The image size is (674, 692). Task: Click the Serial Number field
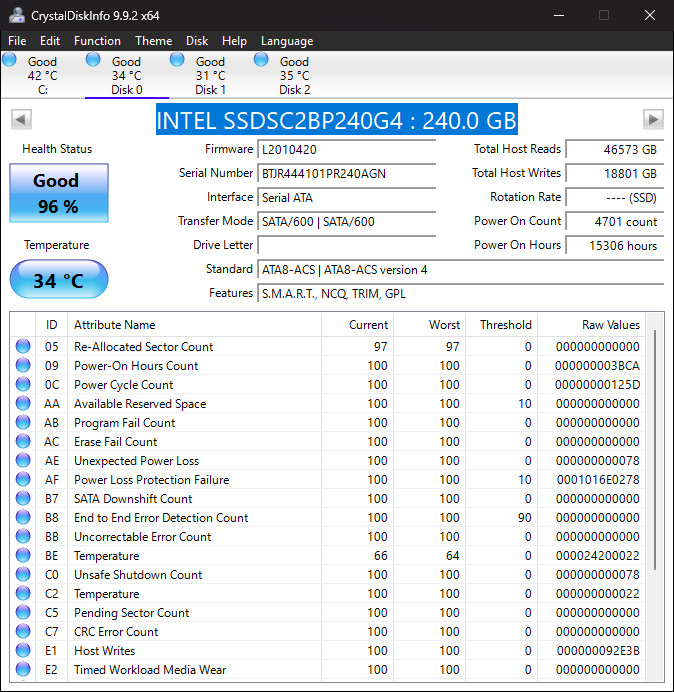pyautogui.click(x=346, y=173)
